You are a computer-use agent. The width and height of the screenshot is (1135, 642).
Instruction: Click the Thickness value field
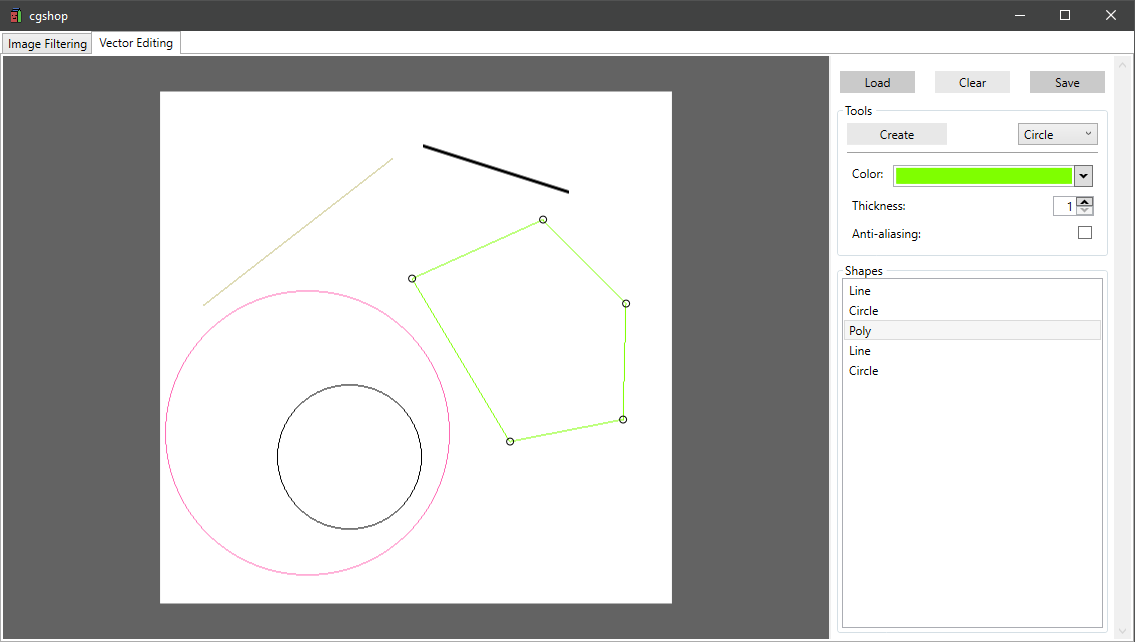(1064, 206)
